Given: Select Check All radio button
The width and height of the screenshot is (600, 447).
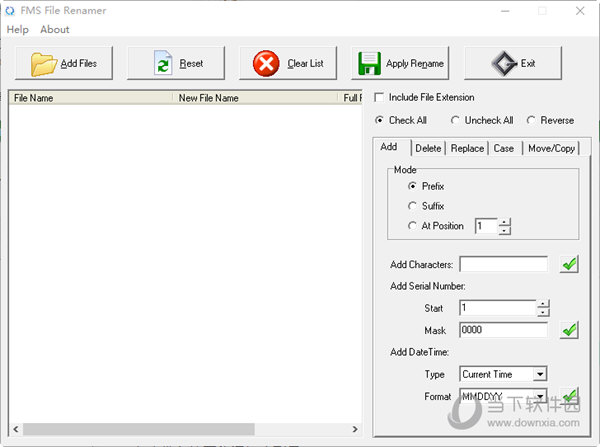Looking at the screenshot, I should tap(379, 120).
